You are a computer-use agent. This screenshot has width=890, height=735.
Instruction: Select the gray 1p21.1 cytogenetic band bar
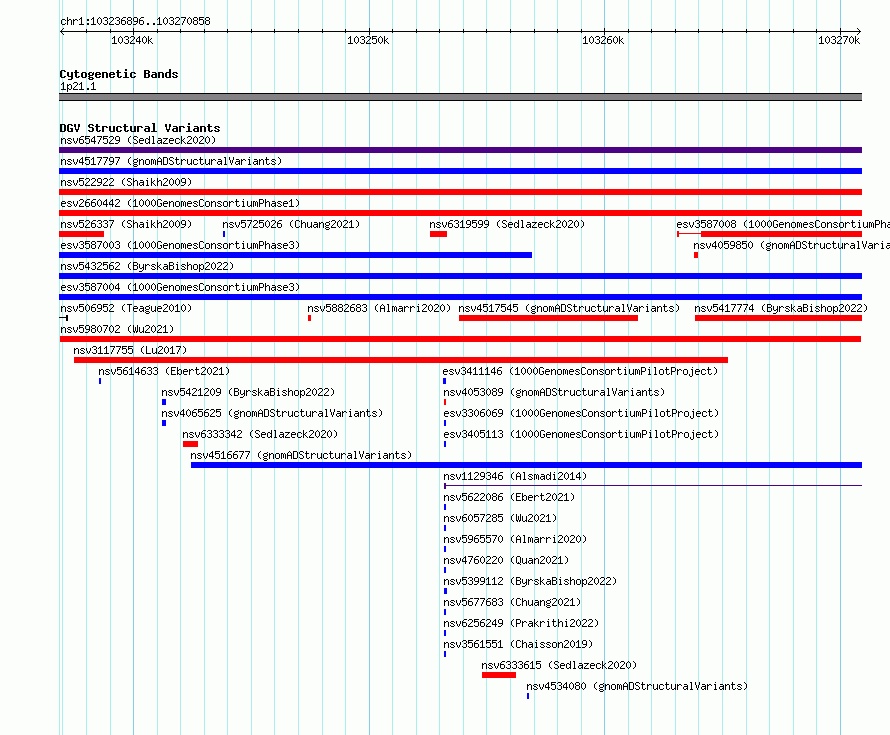point(460,97)
